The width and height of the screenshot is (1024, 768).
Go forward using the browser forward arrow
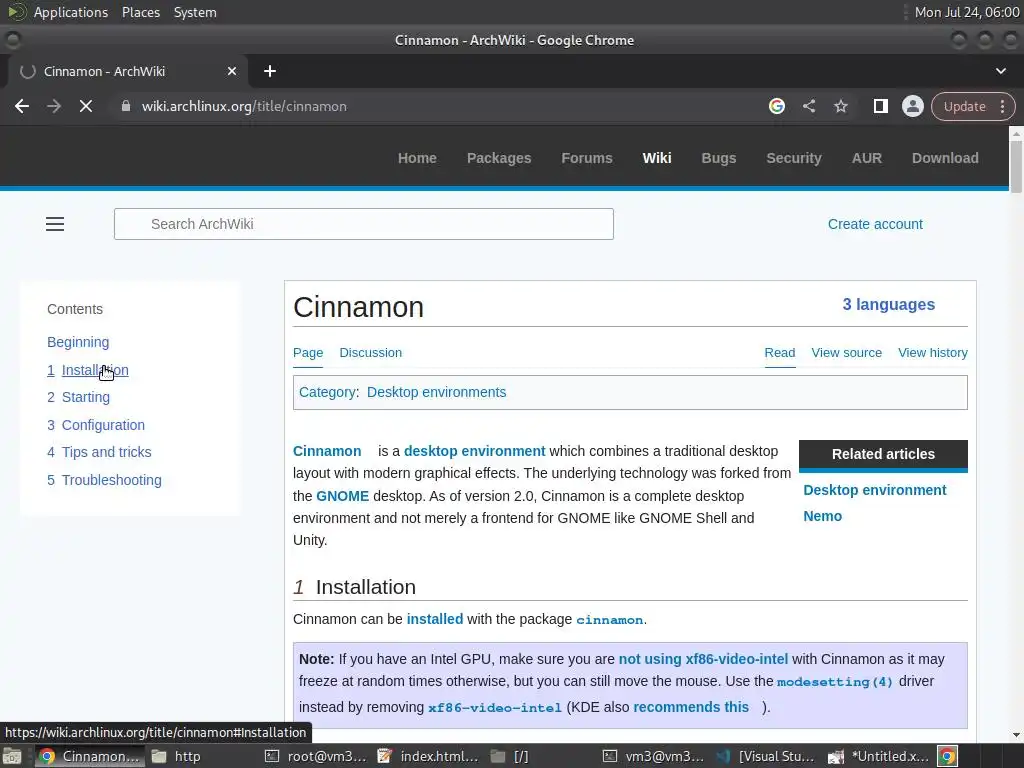[x=54, y=106]
